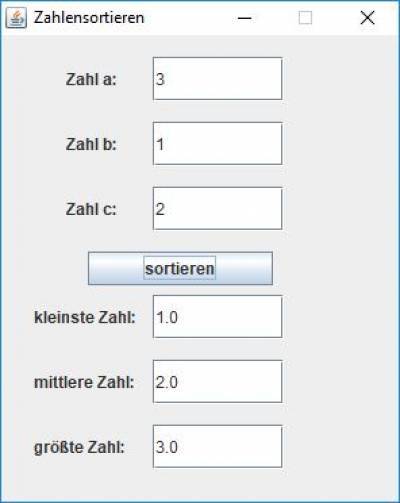Focus the Zahl c input field

pos(218,209)
